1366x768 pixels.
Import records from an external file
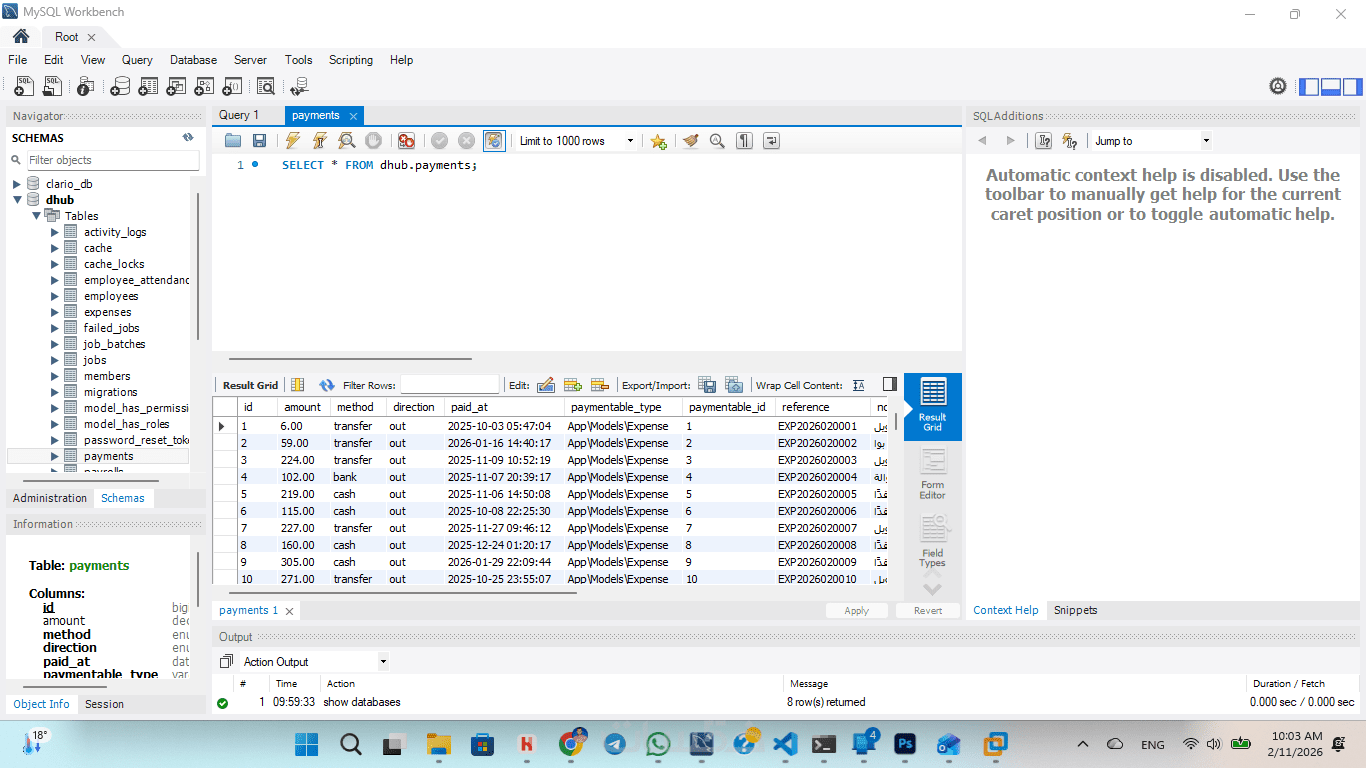pos(734,385)
